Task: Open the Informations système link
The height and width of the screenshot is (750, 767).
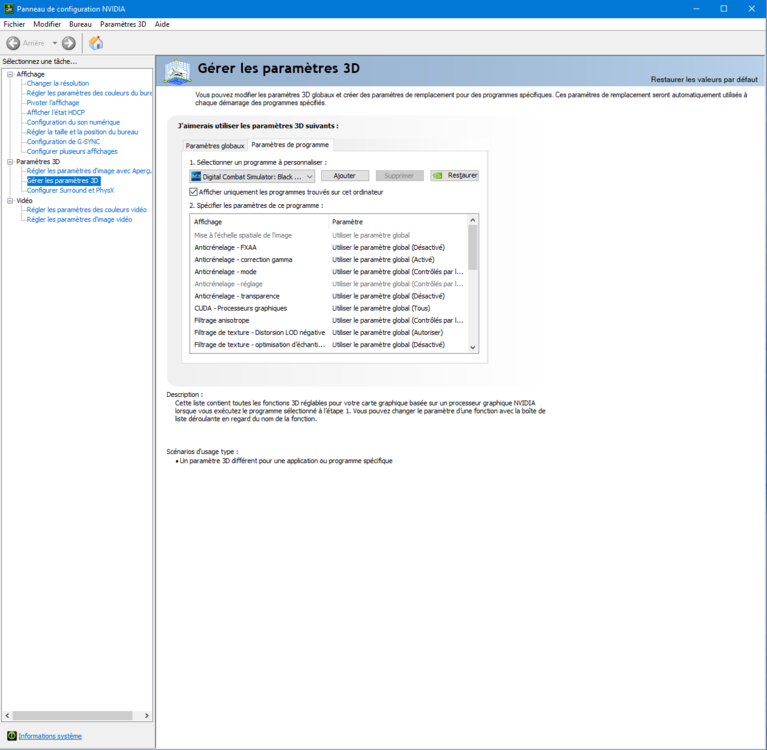Action: click(x=50, y=736)
